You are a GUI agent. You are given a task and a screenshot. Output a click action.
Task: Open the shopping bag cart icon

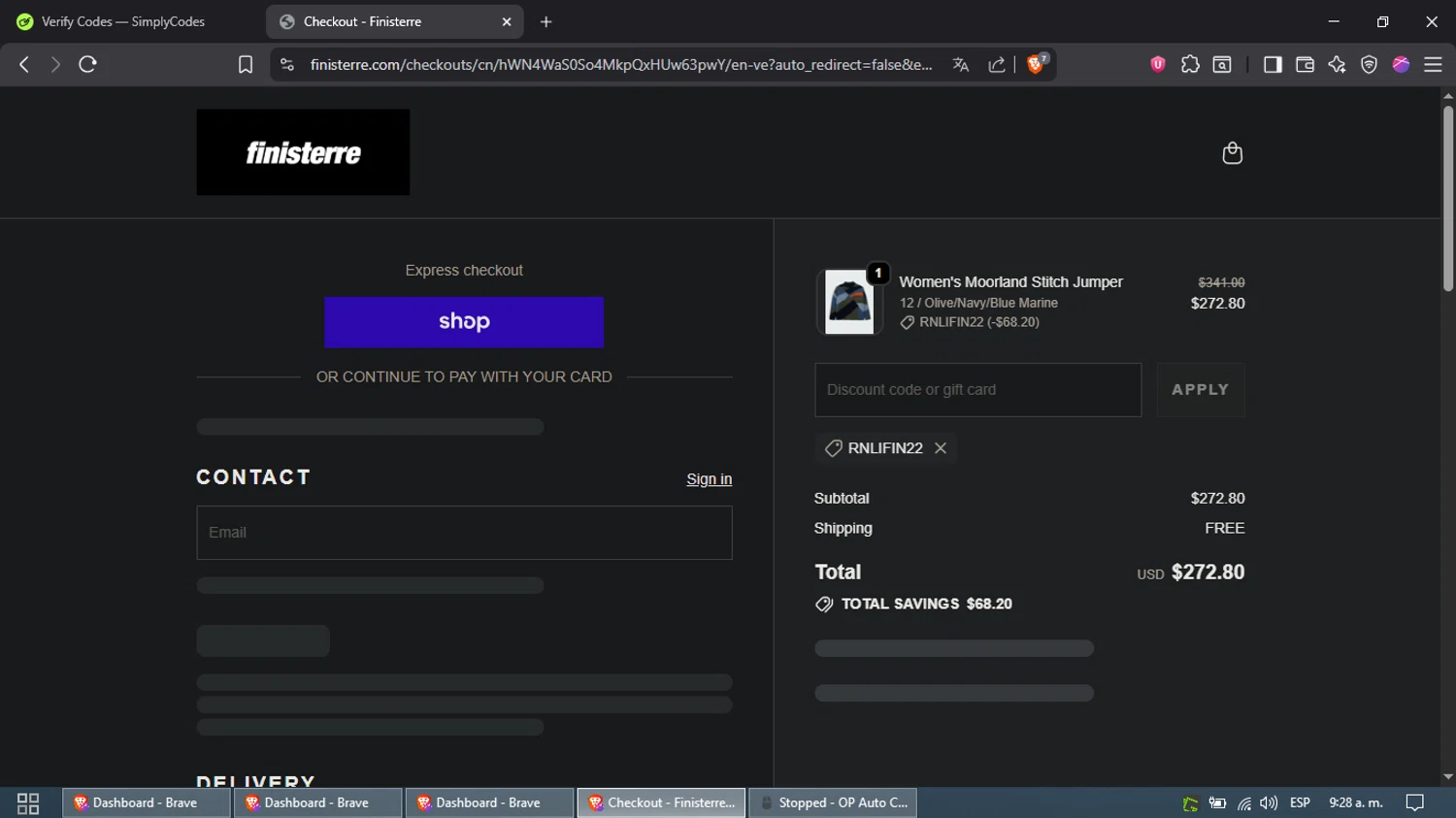coord(1232,153)
